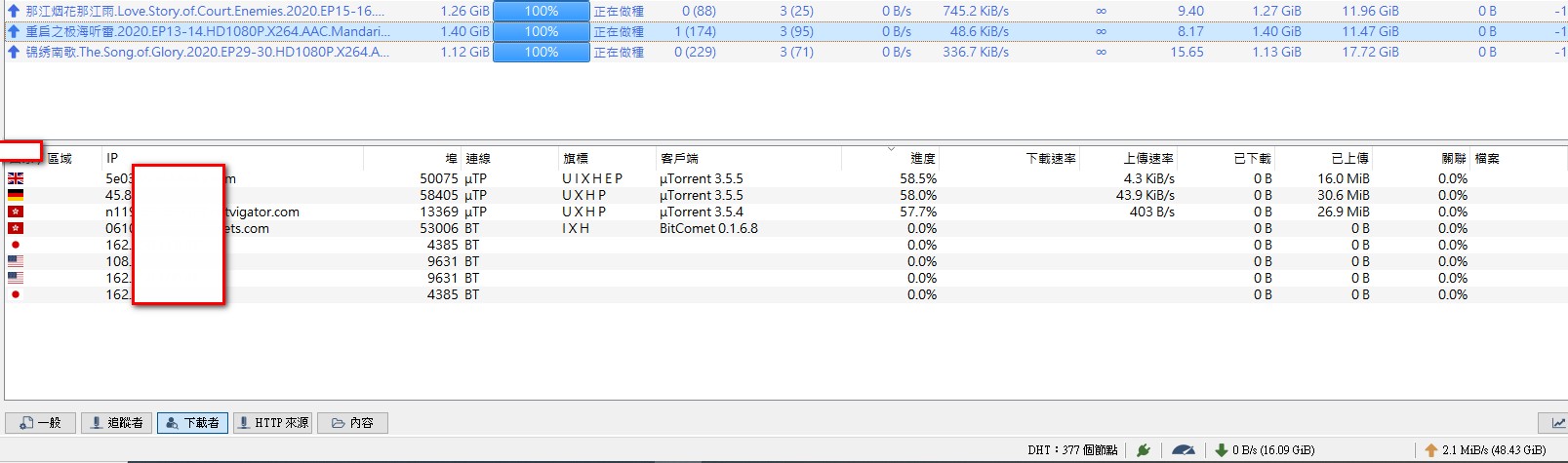This screenshot has height=463, width=1568.
Task: Click seeding arrow icon of The Song of Glory torrent
Action: tap(14, 52)
